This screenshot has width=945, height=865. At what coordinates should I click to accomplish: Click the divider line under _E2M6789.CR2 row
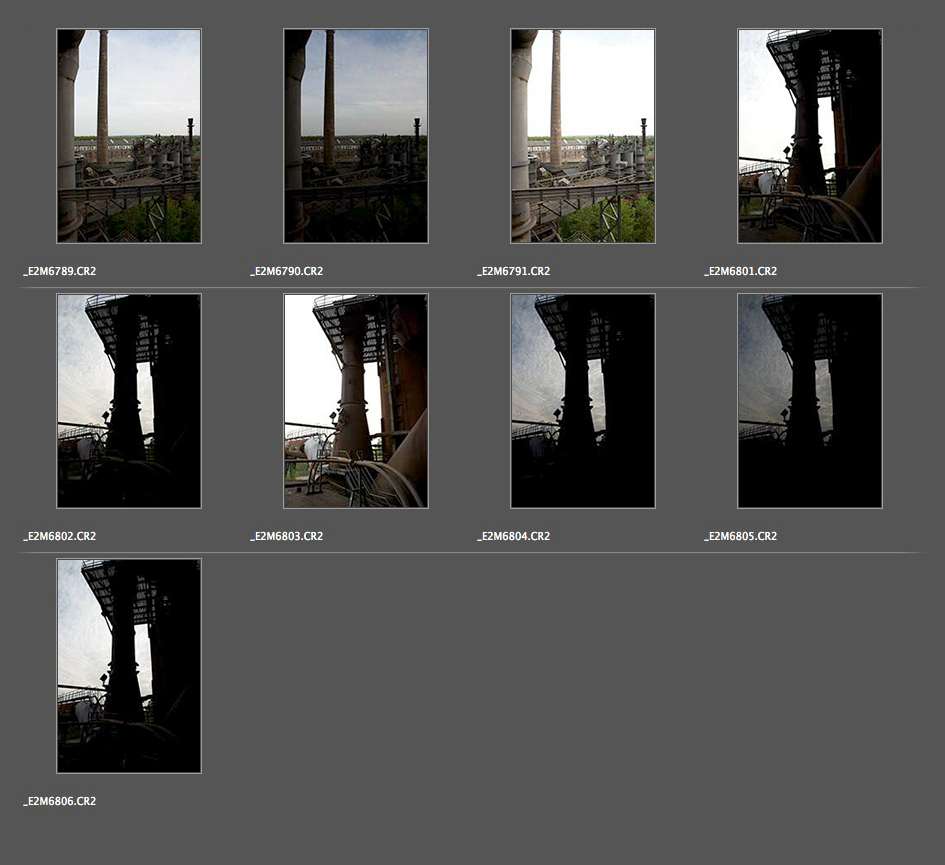[470, 288]
